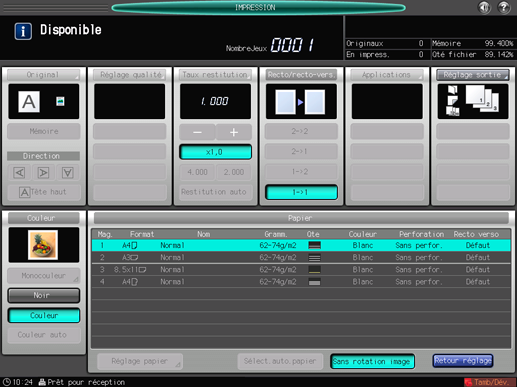Open Réglage papier settings
517x387 pixels.
(140, 361)
